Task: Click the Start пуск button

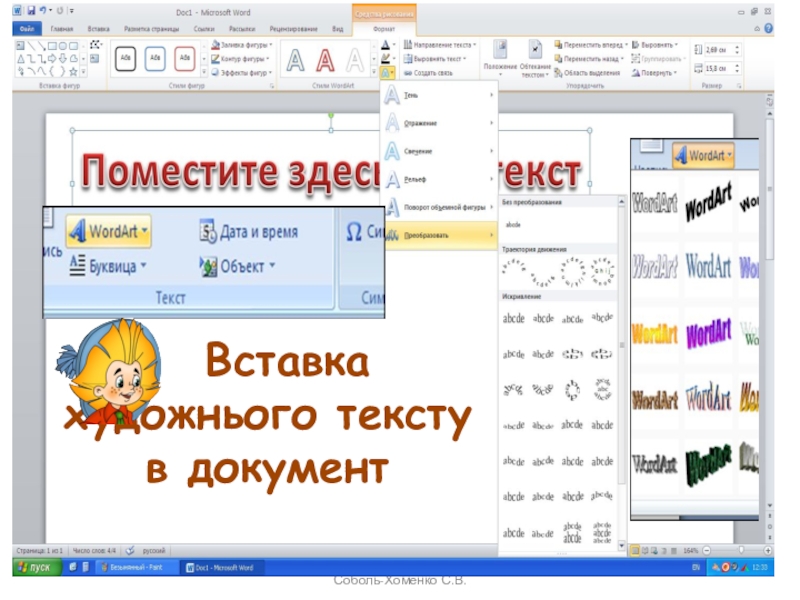Action: (36, 567)
